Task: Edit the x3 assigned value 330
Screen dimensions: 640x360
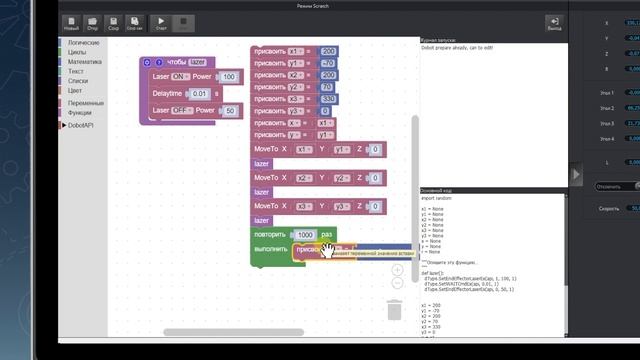Action: click(329, 99)
